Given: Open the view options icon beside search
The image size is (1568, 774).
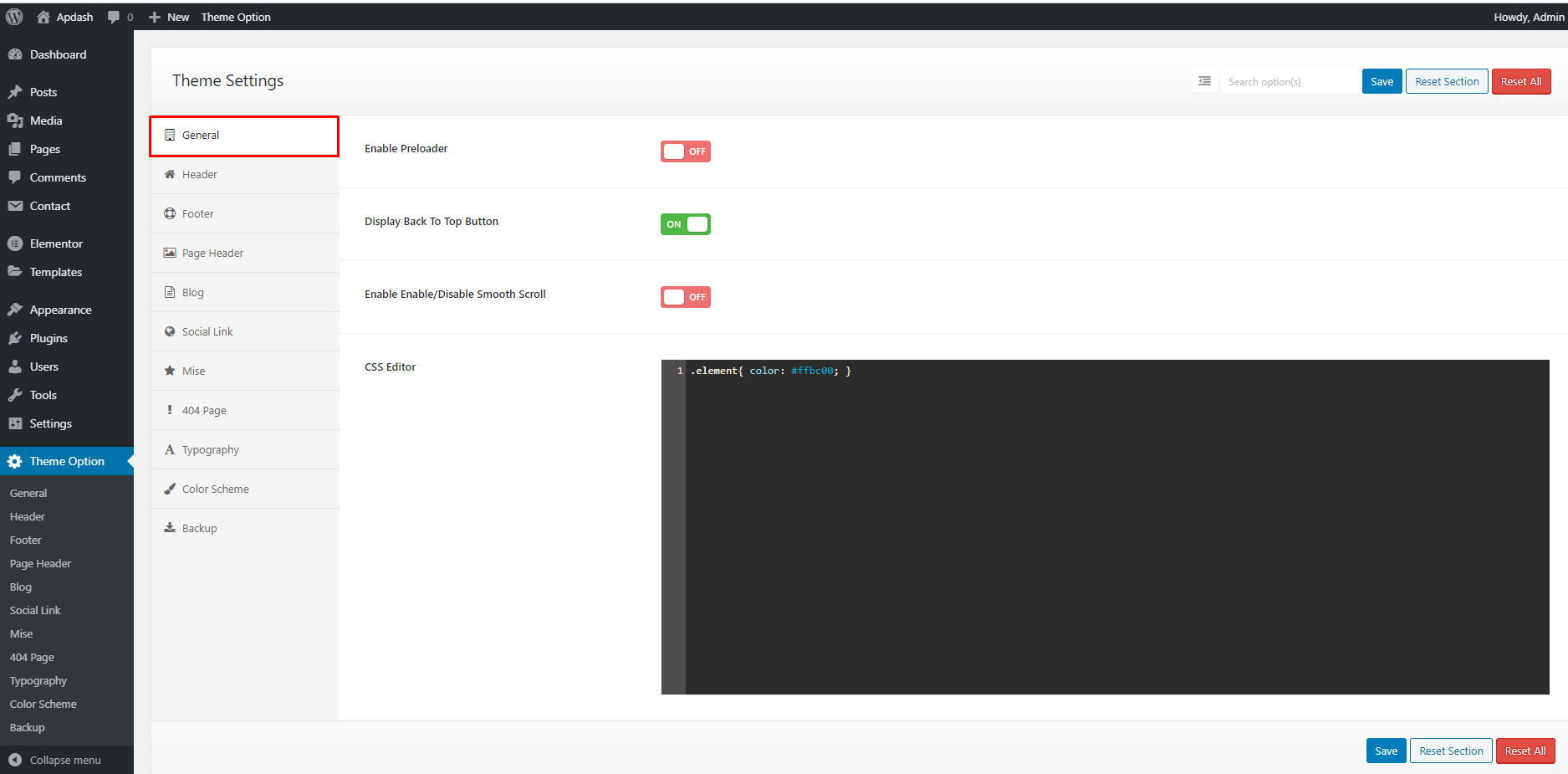Looking at the screenshot, I should click(1204, 81).
